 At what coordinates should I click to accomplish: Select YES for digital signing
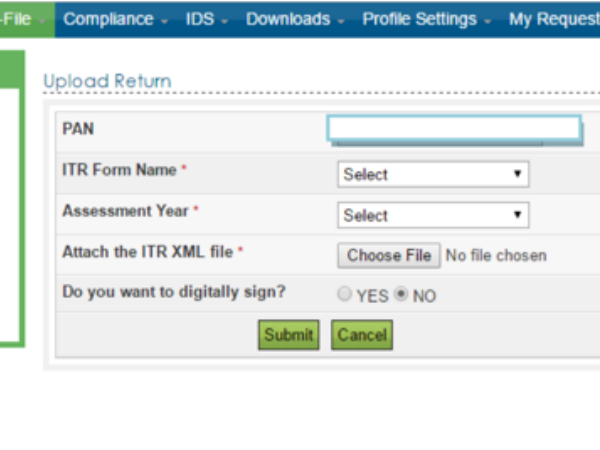coord(345,295)
